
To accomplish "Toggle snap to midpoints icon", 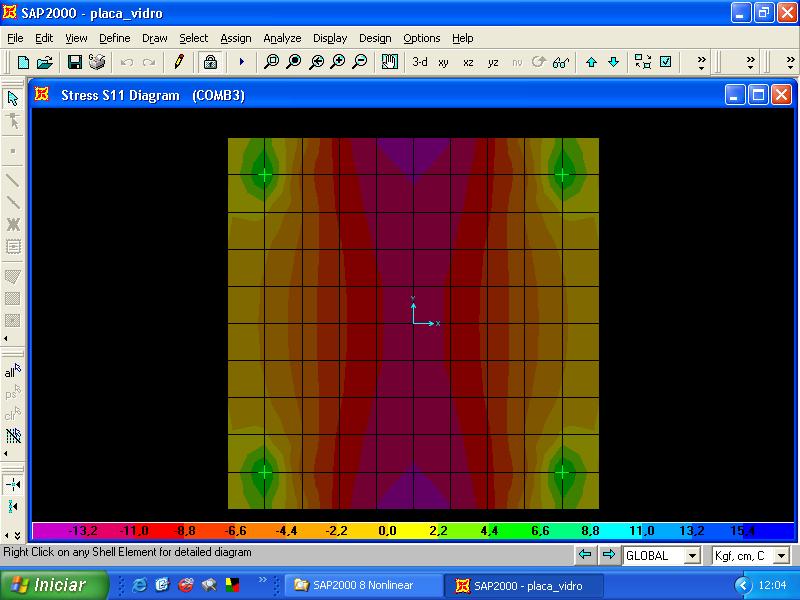I will click(13, 507).
